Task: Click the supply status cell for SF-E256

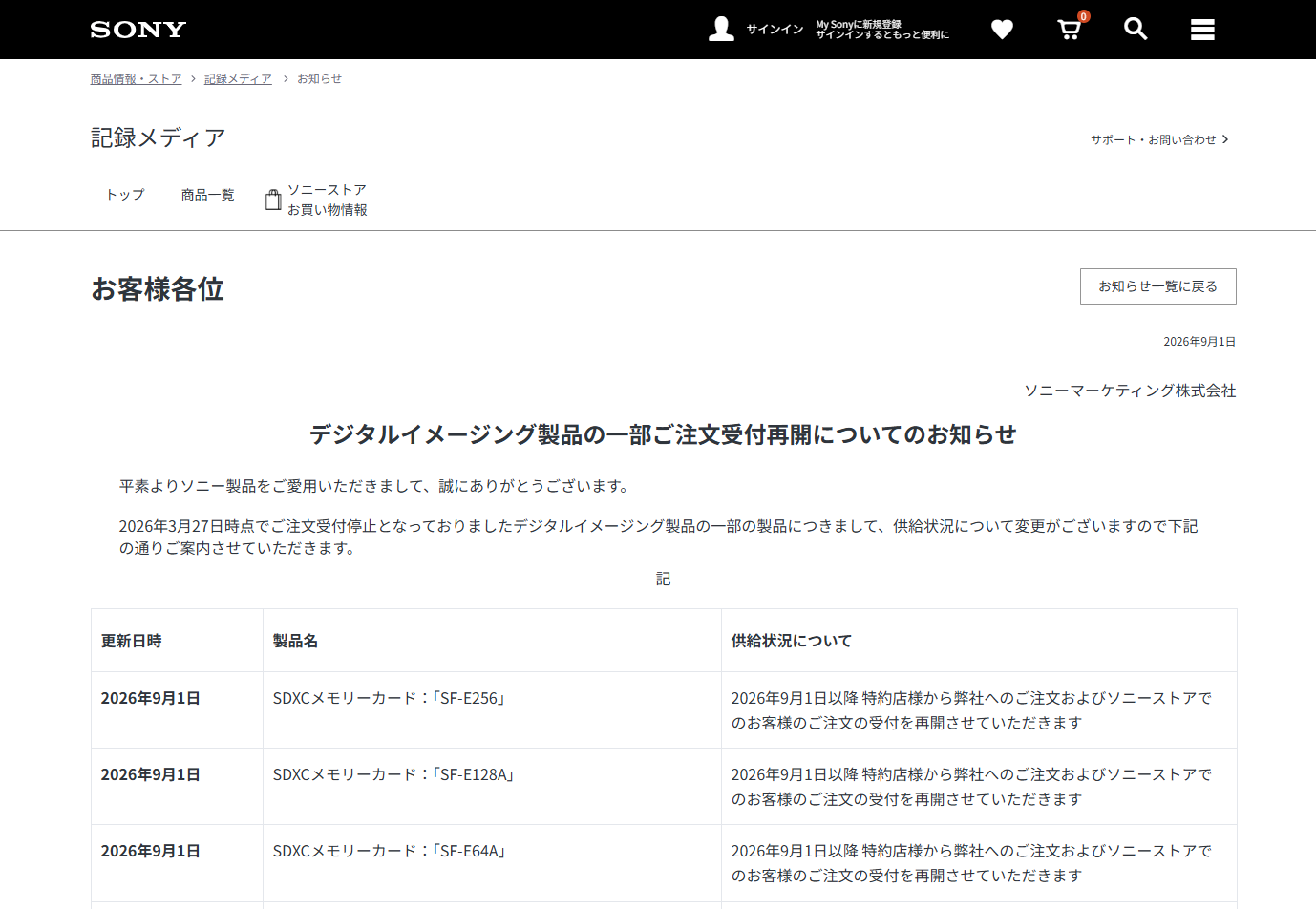Action: (979, 710)
